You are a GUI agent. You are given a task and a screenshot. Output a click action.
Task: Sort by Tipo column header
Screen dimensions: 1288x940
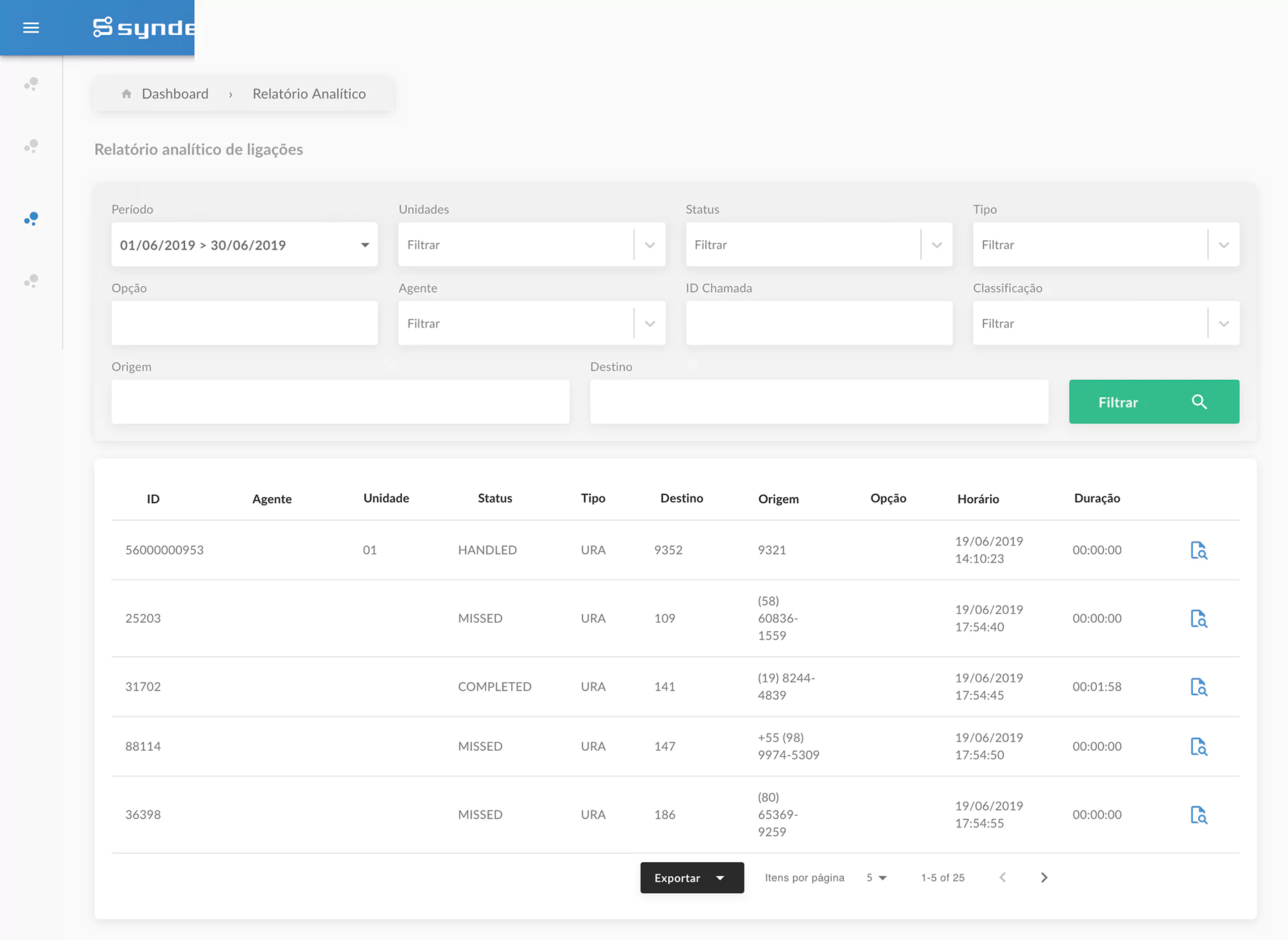(593, 498)
